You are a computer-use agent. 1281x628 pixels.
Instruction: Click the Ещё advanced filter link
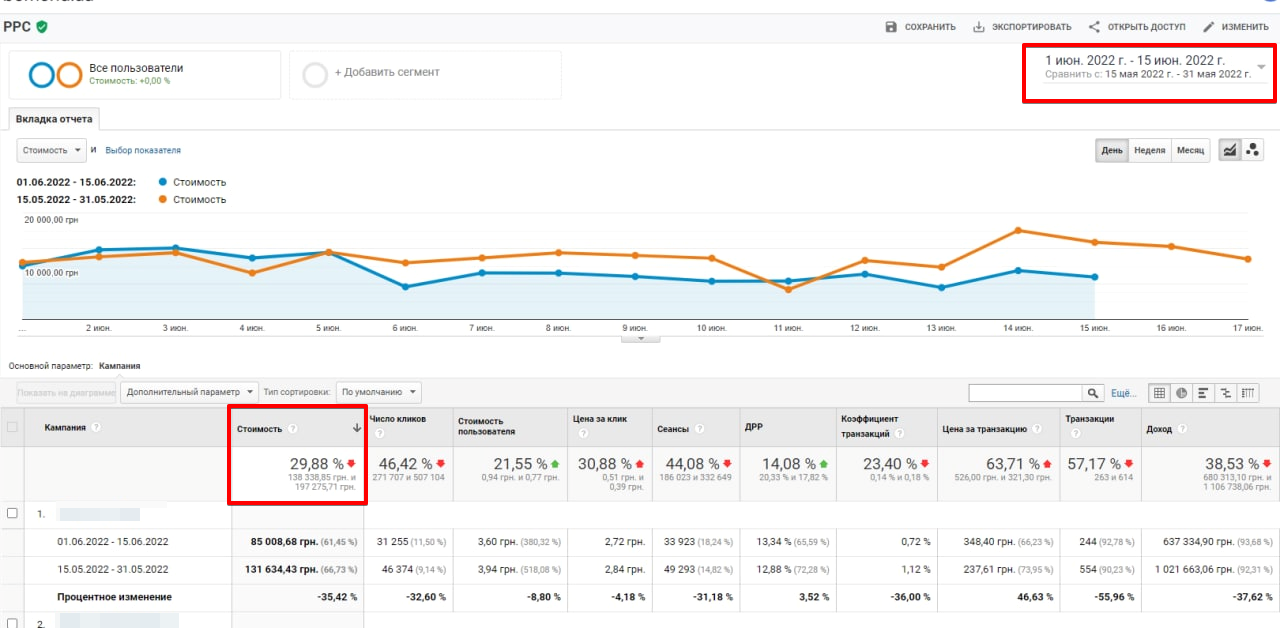click(1124, 393)
